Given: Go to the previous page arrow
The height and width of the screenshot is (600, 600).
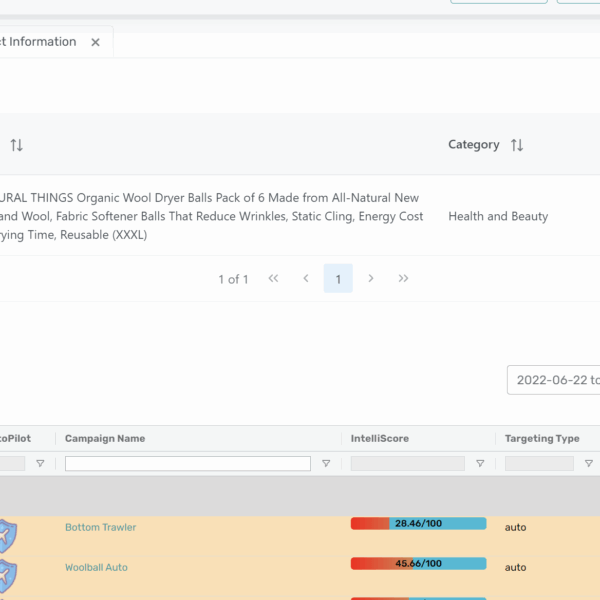Looking at the screenshot, I should (x=306, y=278).
